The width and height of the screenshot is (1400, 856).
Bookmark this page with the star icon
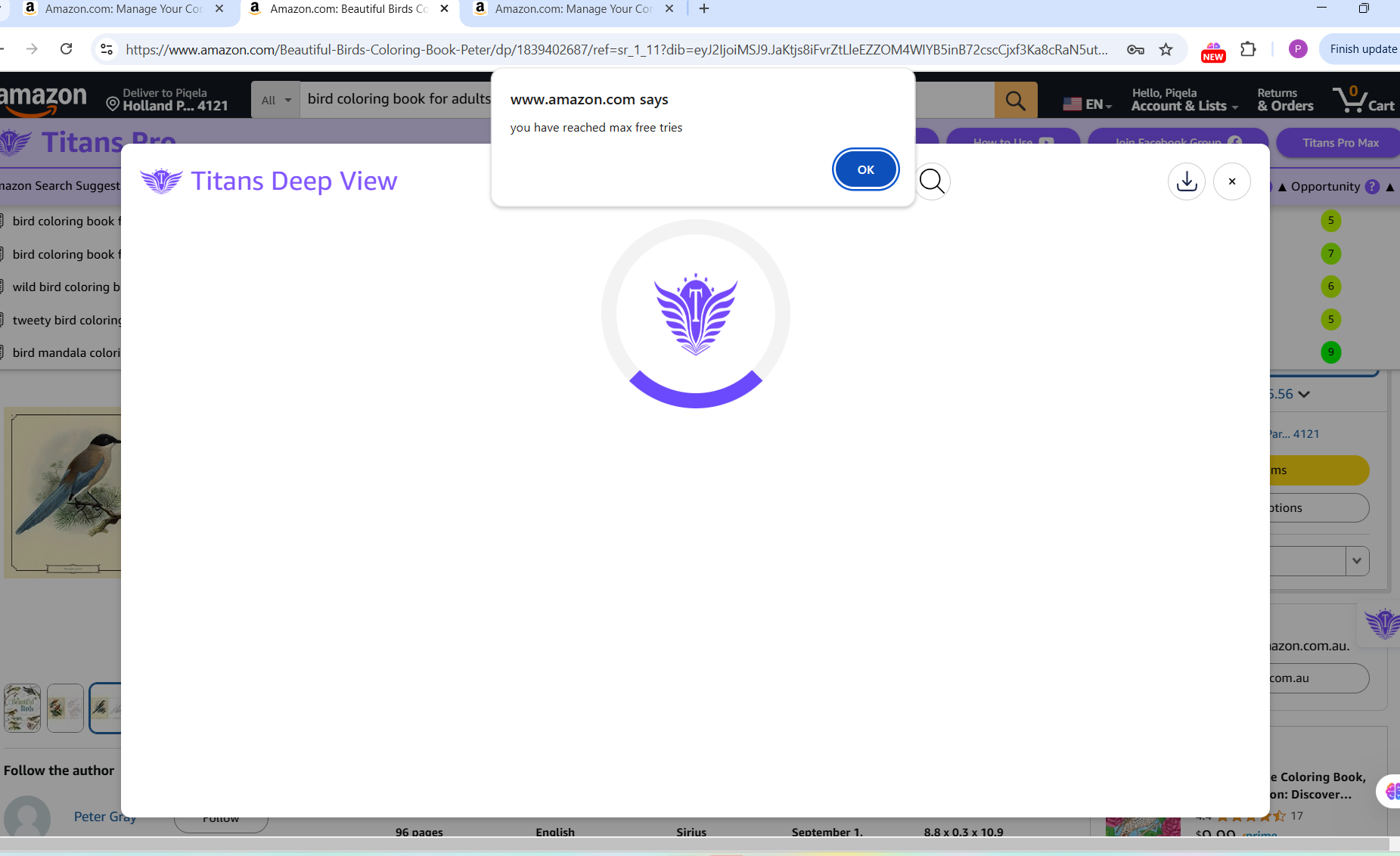pyautogui.click(x=1166, y=49)
